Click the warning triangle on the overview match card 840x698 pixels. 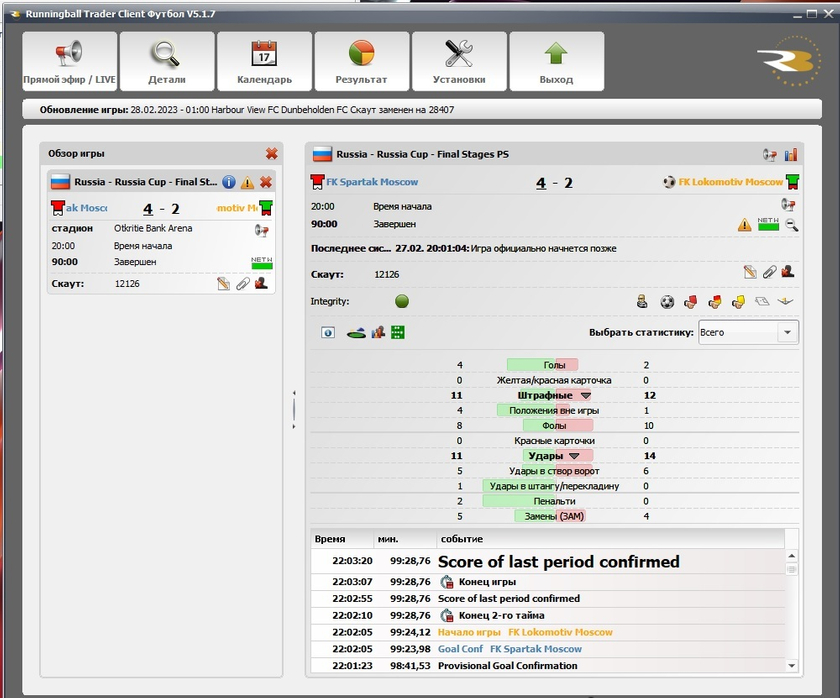pyautogui.click(x=247, y=183)
